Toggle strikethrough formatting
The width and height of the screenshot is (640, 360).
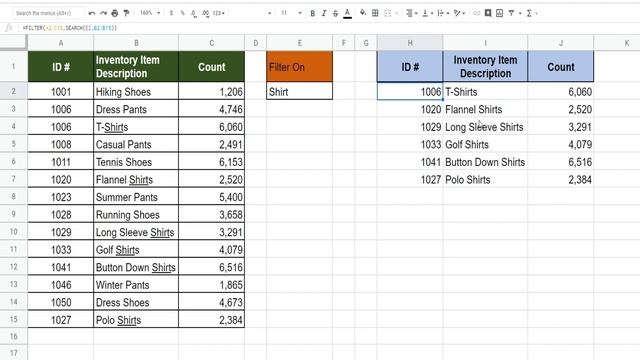(x=336, y=13)
